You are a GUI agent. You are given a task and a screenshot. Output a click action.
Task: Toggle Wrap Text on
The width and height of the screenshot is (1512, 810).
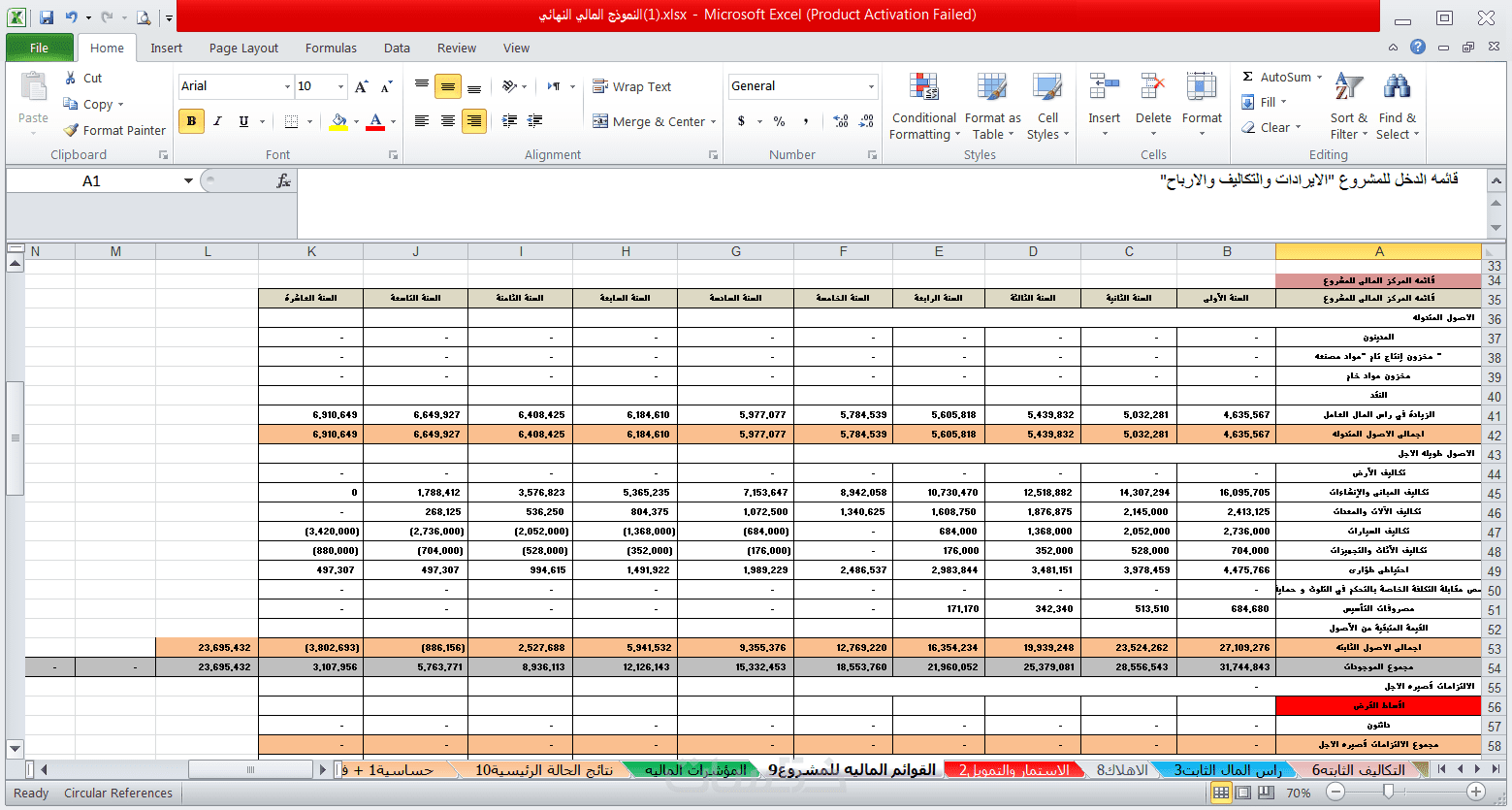(632, 86)
